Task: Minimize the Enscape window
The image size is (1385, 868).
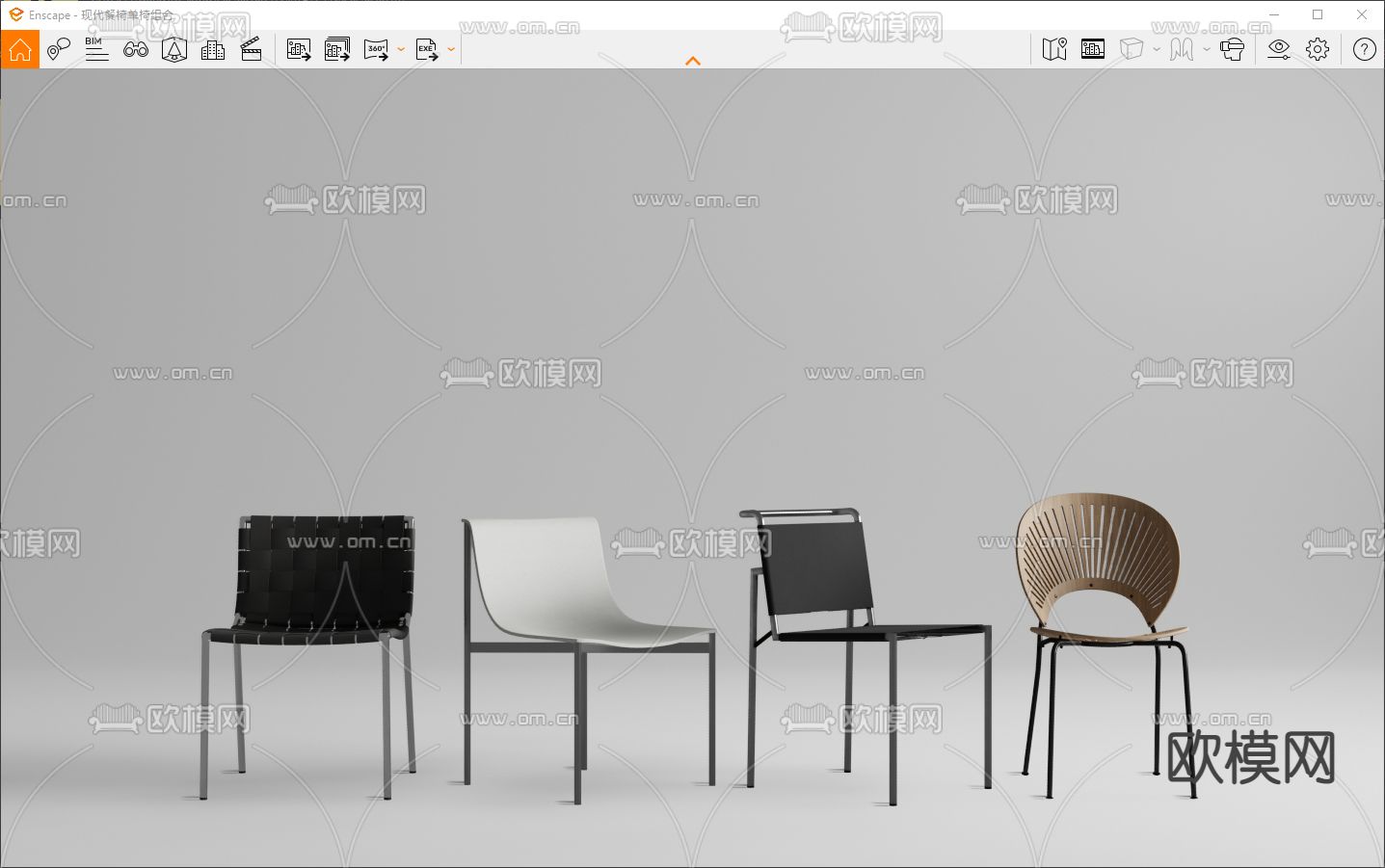Action: click(1274, 14)
